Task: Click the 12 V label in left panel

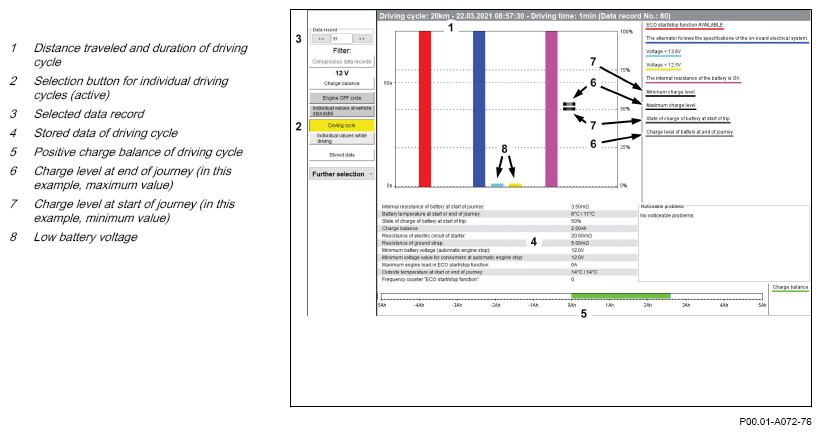Action: point(342,73)
